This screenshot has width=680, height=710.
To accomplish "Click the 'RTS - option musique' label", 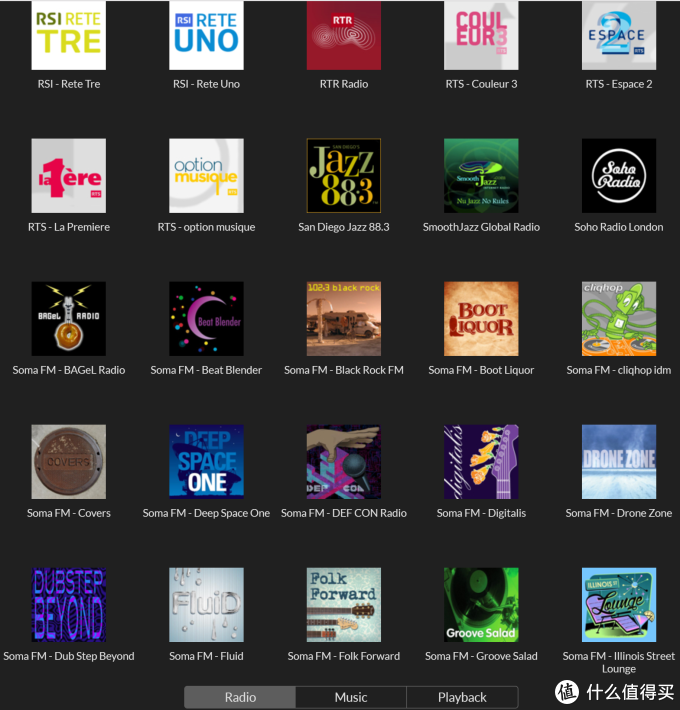I will pyautogui.click(x=206, y=227).
